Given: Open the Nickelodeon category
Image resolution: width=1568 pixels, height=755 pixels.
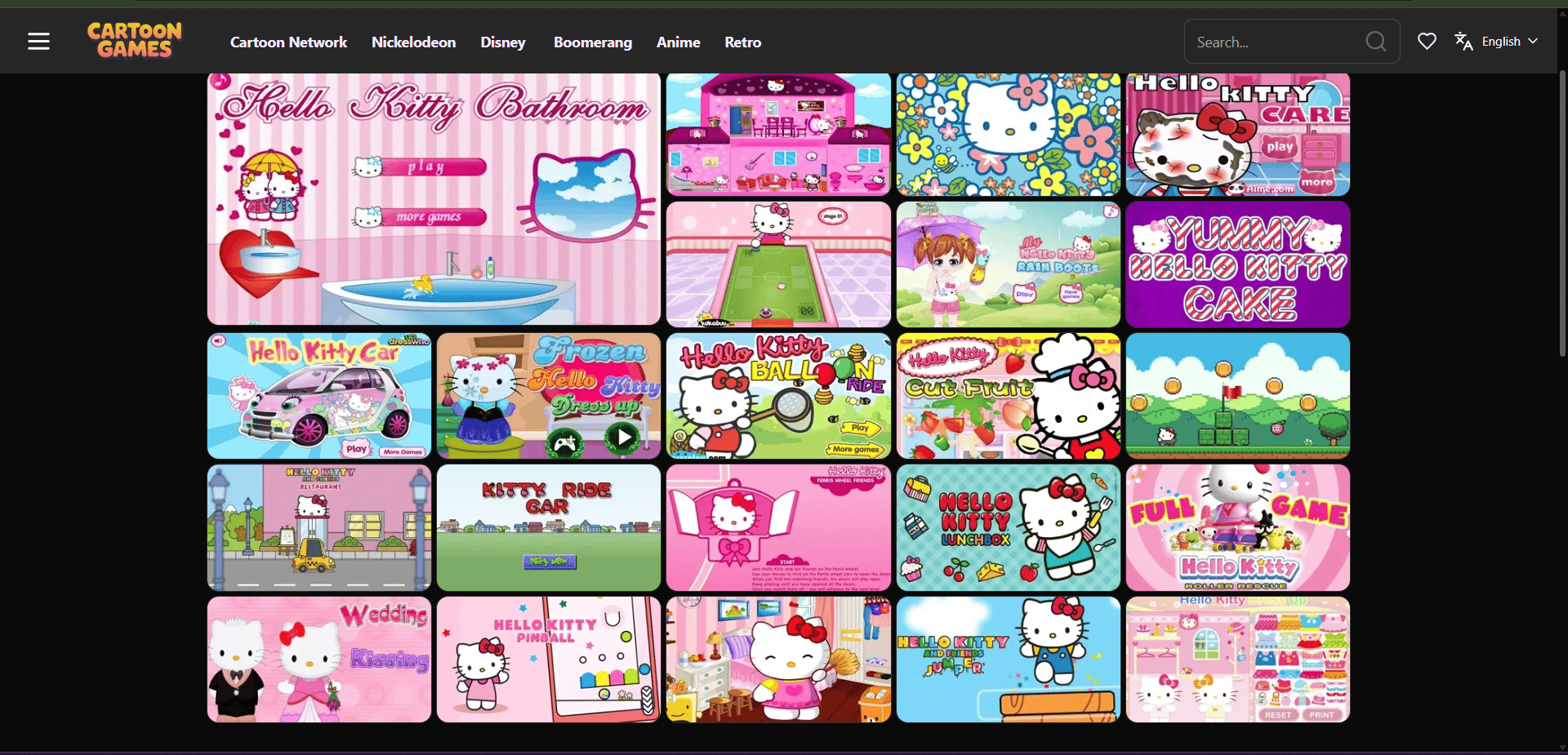Looking at the screenshot, I should click(x=413, y=42).
